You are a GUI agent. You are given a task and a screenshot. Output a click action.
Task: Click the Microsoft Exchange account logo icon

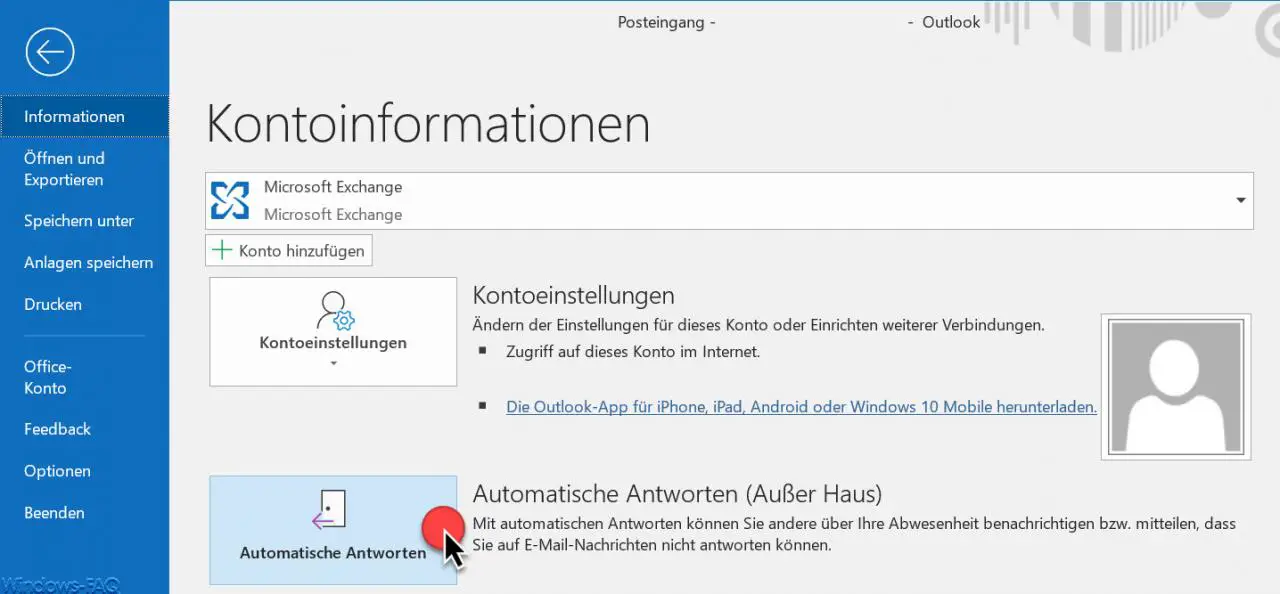231,200
